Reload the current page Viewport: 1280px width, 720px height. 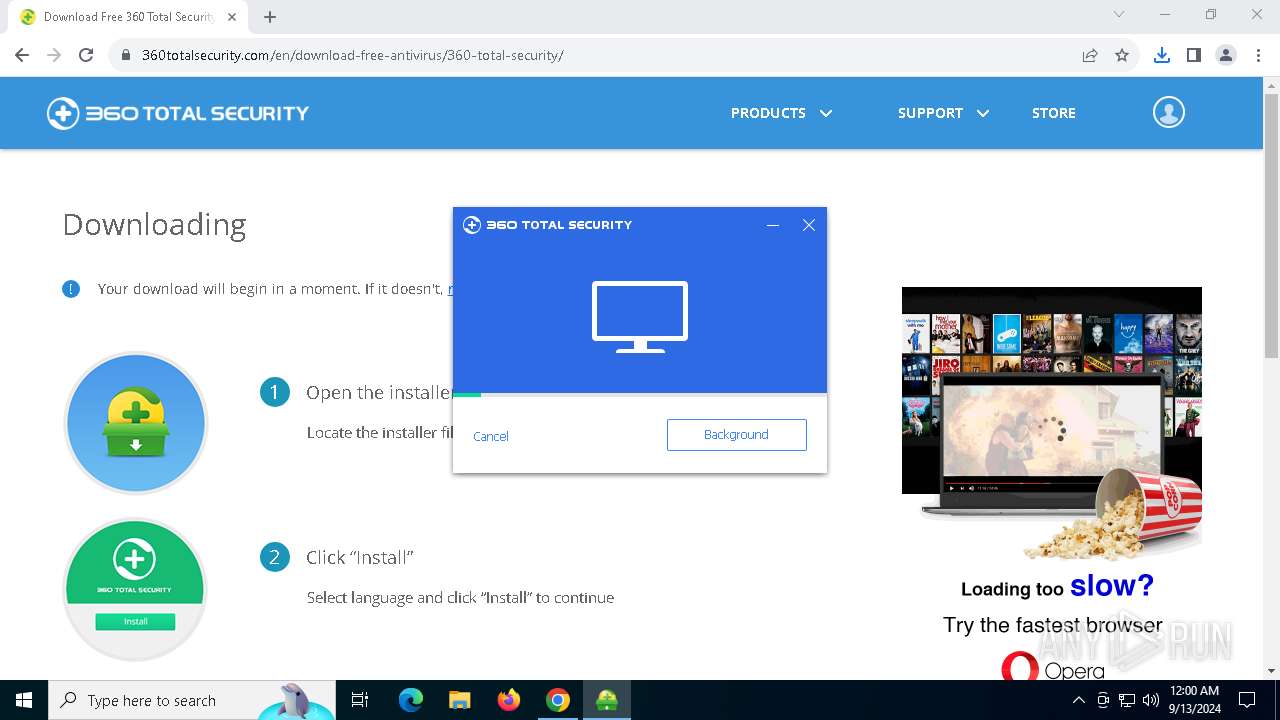pos(86,55)
